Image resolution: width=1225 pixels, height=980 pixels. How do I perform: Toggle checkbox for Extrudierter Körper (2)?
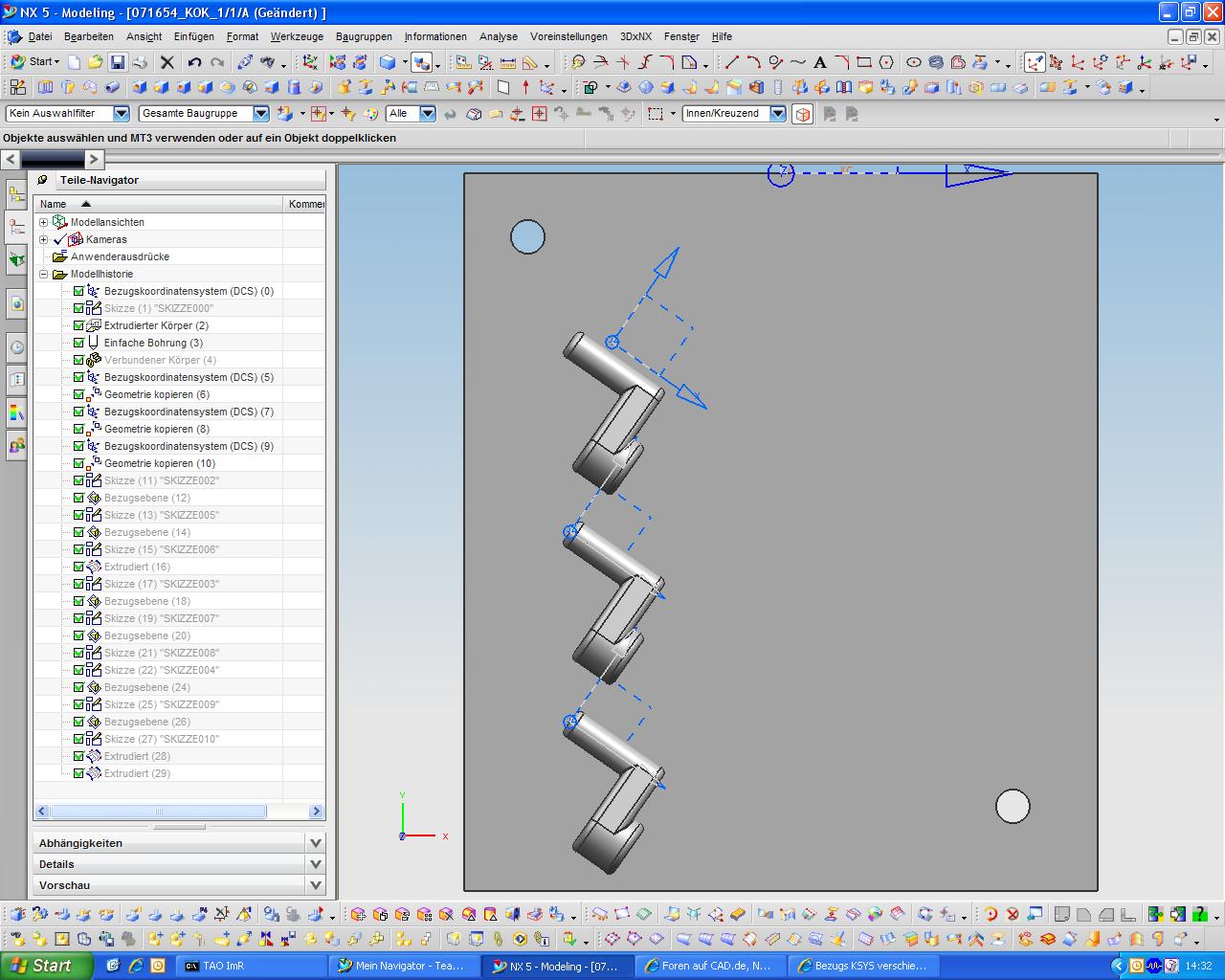[x=78, y=325]
